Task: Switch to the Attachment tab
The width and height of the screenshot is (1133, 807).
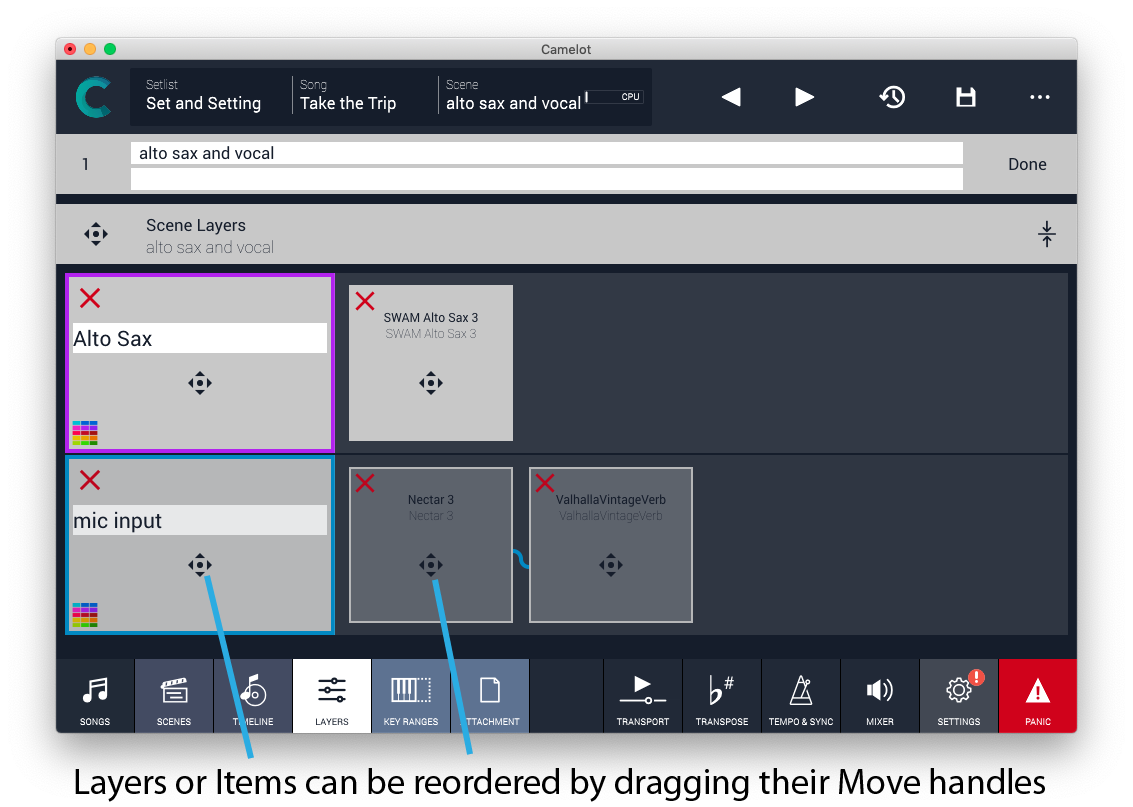Action: 490,696
